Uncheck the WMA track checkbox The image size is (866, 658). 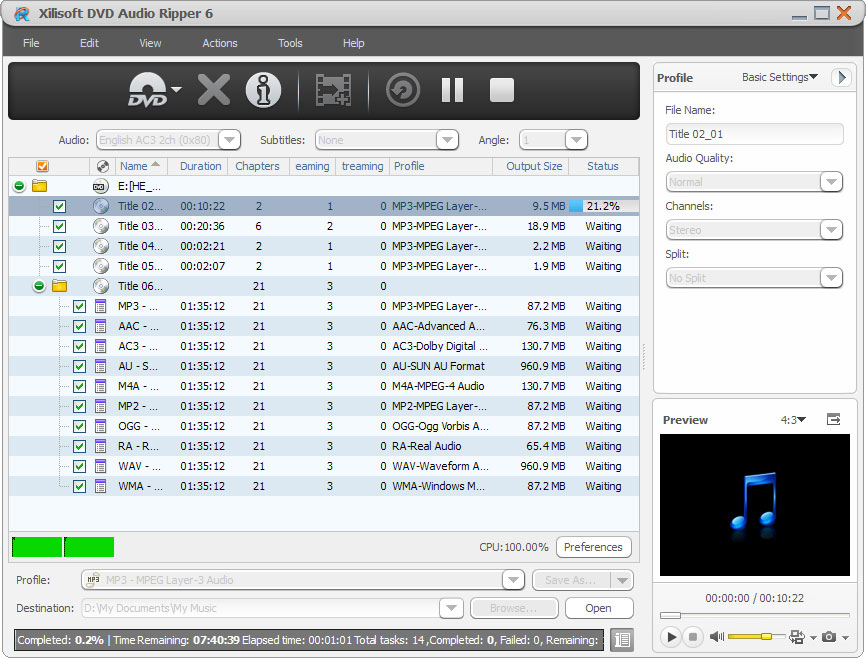[79, 486]
